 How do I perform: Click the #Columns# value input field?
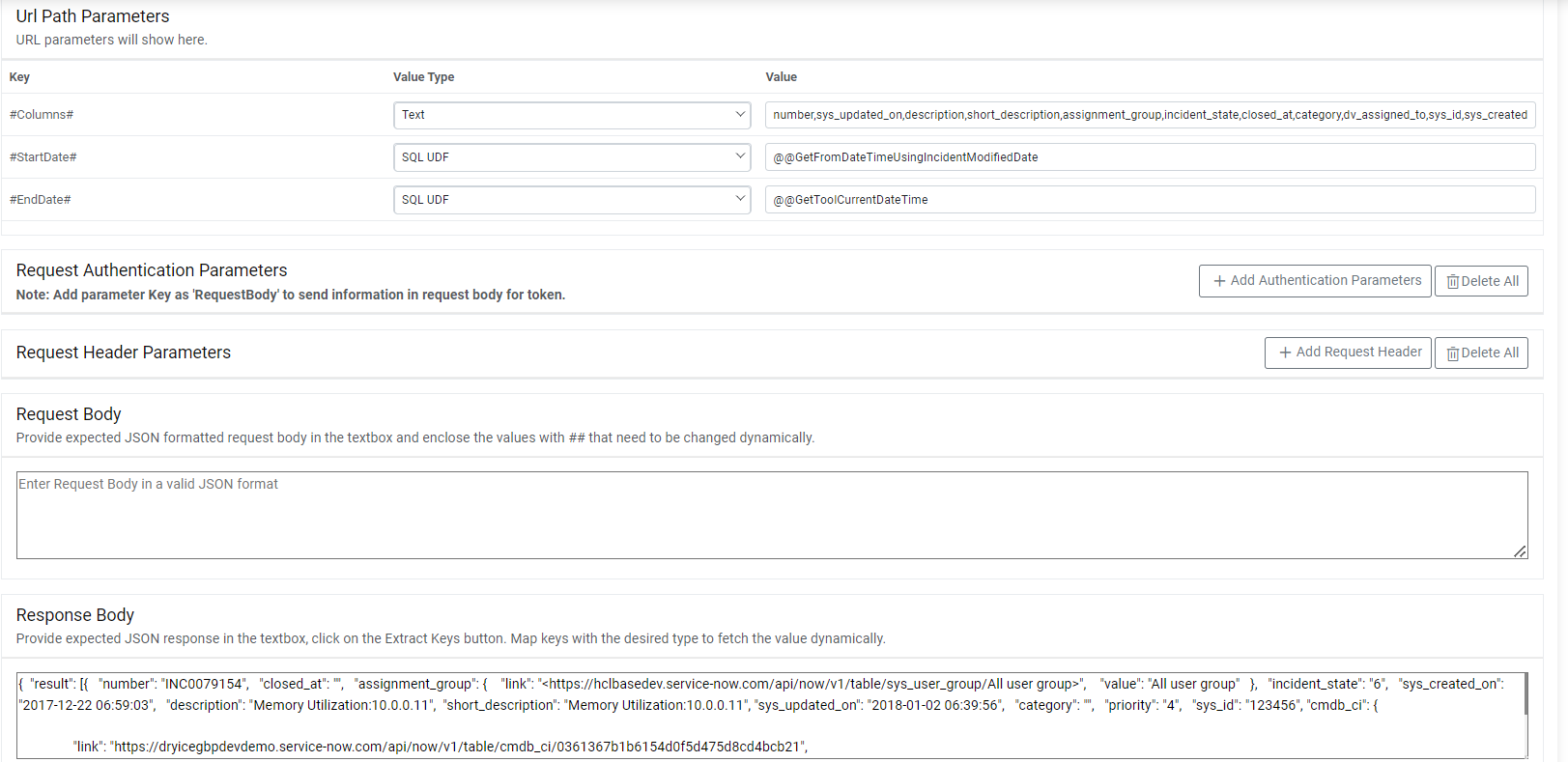(x=1150, y=115)
